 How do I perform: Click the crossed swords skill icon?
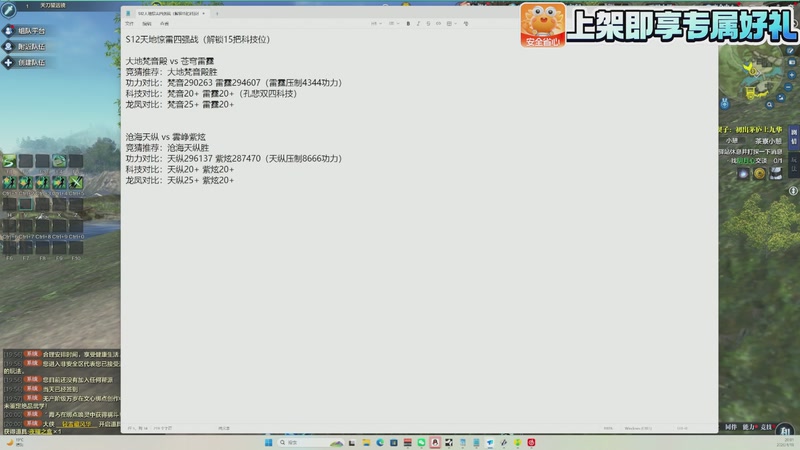pos(76,182)
